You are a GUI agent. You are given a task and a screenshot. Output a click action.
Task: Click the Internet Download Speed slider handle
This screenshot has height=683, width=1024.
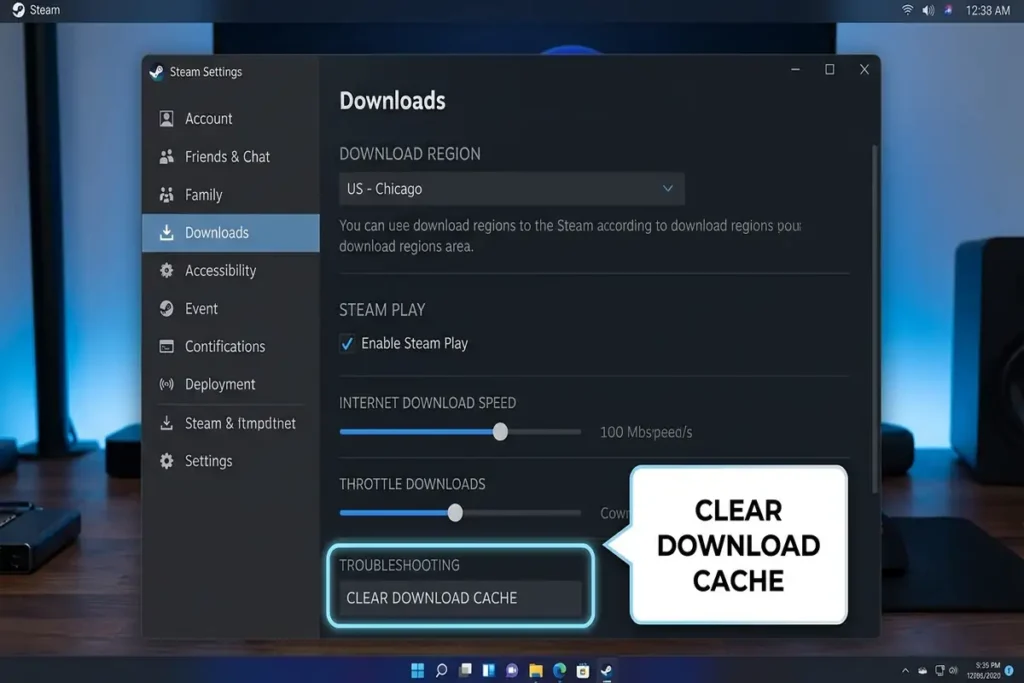[500, 432]
